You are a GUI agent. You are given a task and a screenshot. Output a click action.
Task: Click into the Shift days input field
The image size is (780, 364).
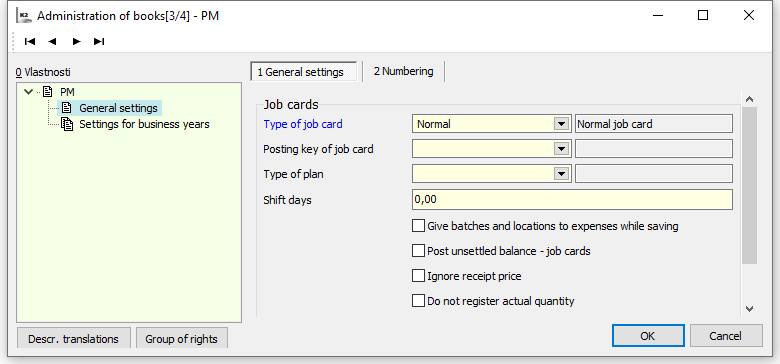coord(572,199)
